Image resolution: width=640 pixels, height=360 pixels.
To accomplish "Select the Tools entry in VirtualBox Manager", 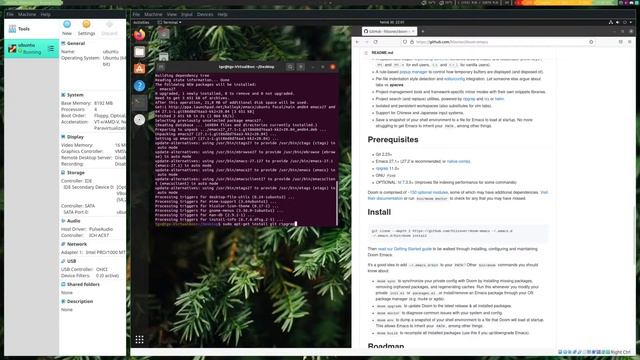I will (x=31, y=29).
